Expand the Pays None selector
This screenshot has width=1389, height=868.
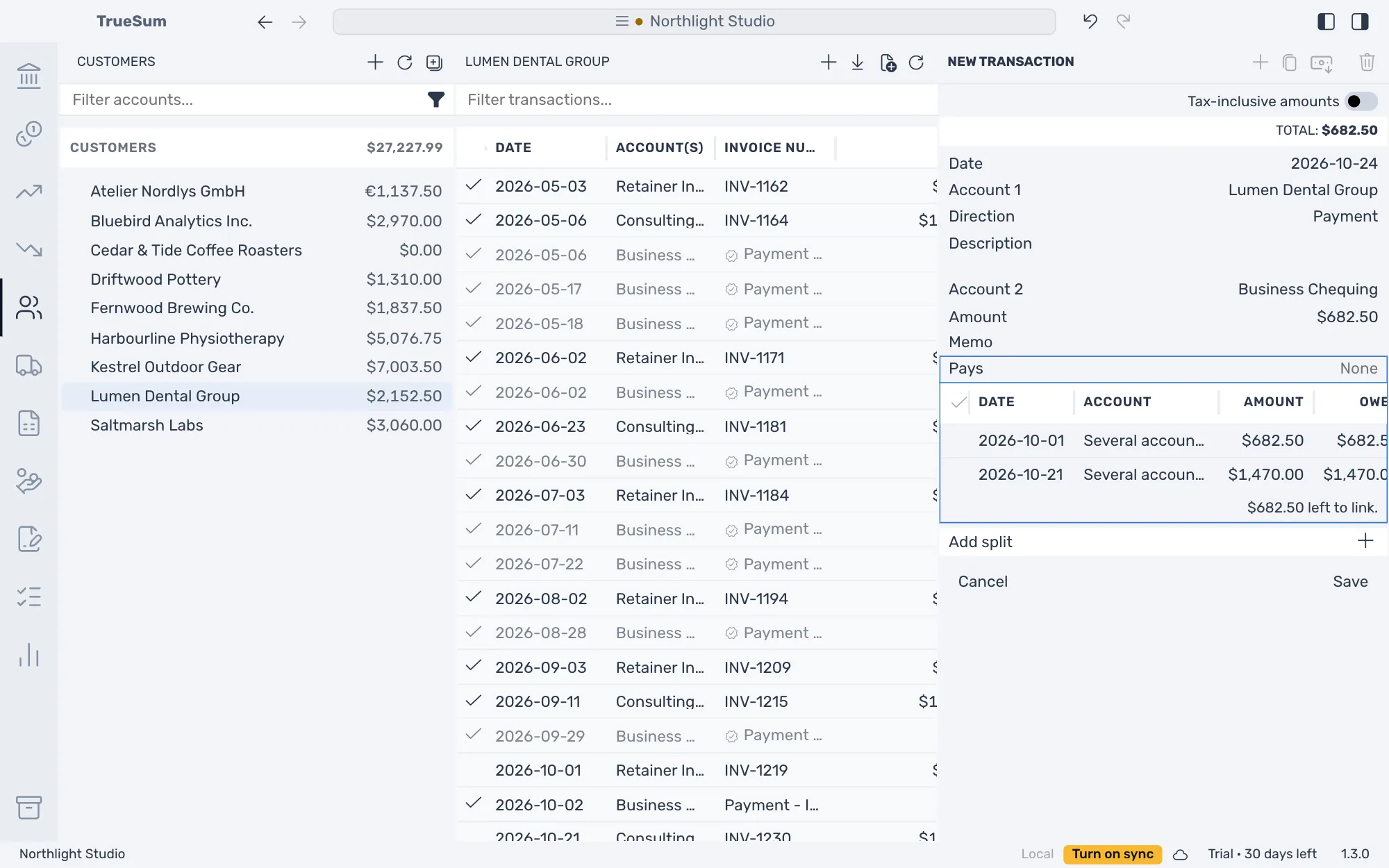pos(1163,369)
